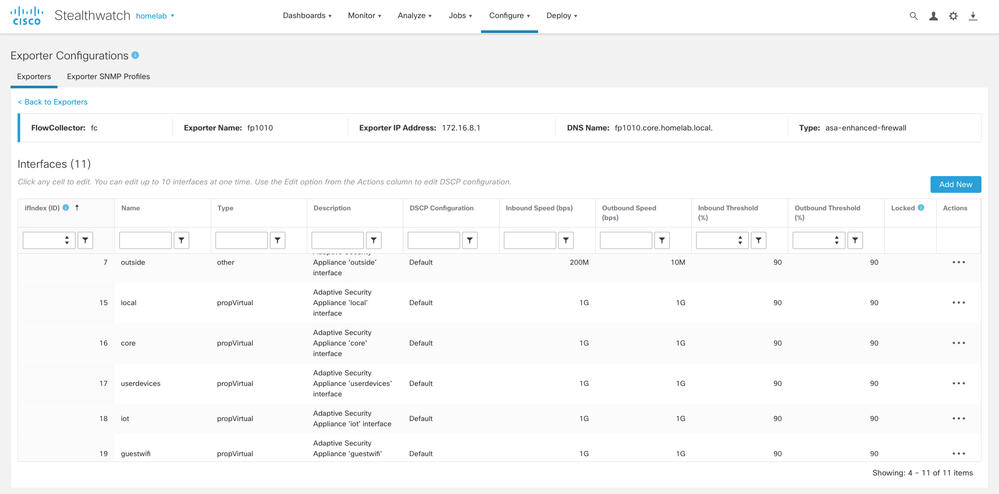This screenshot has width=999, height=494.
Task: Click the Name filter text field
Action: point(145,240)
